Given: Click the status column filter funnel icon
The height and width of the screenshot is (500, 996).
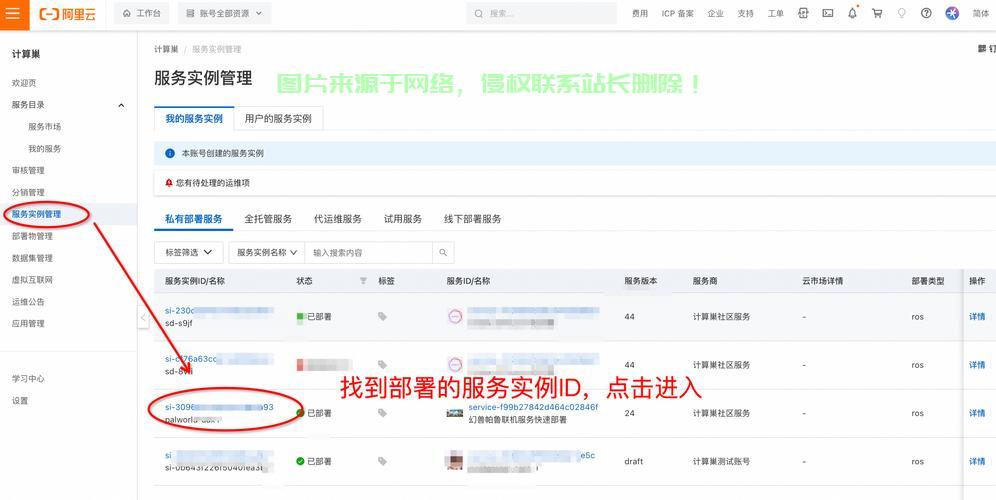Looking at the screenshot, I should pos(363,281).
